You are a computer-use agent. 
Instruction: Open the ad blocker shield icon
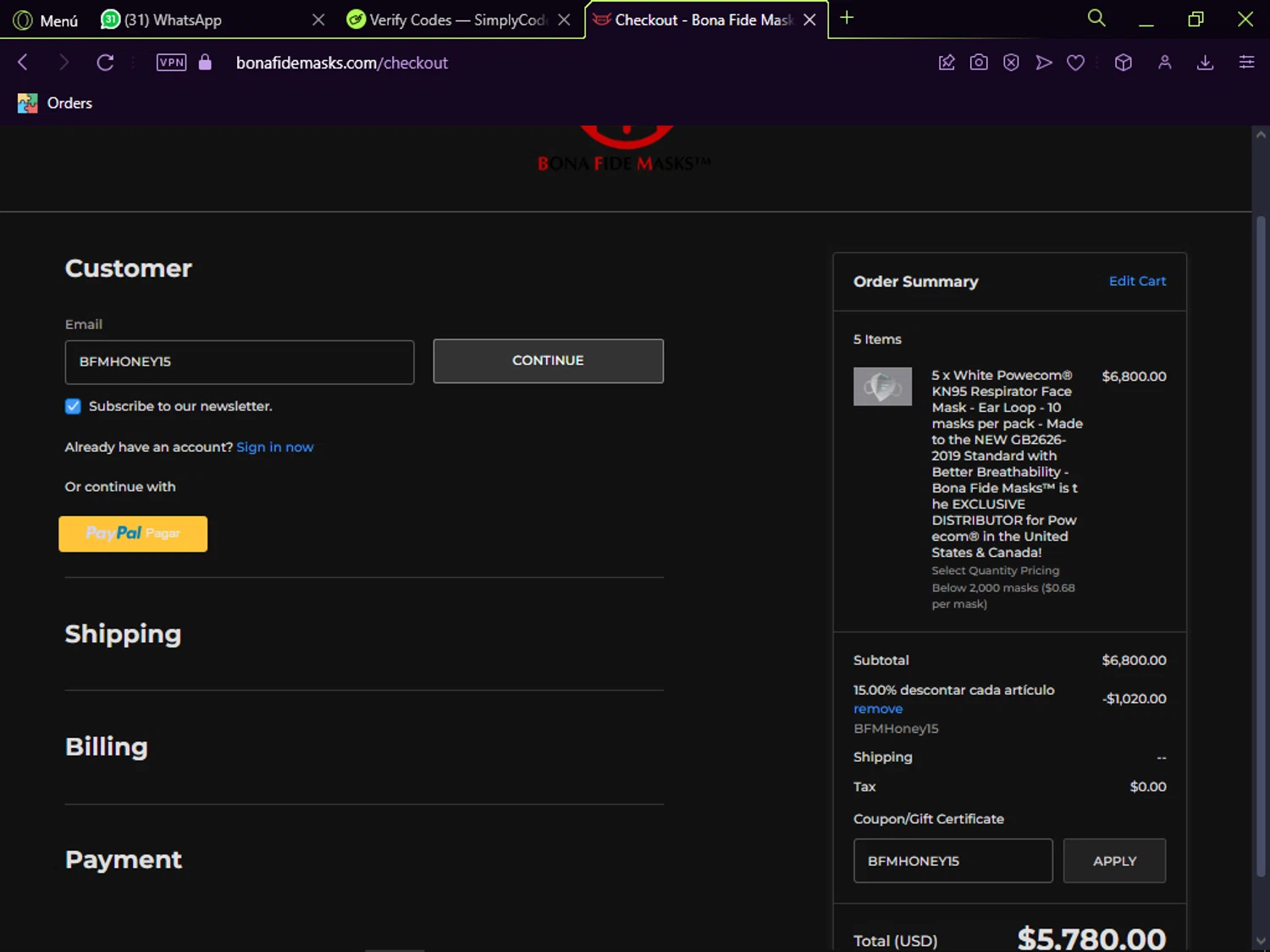point(1011,62)
